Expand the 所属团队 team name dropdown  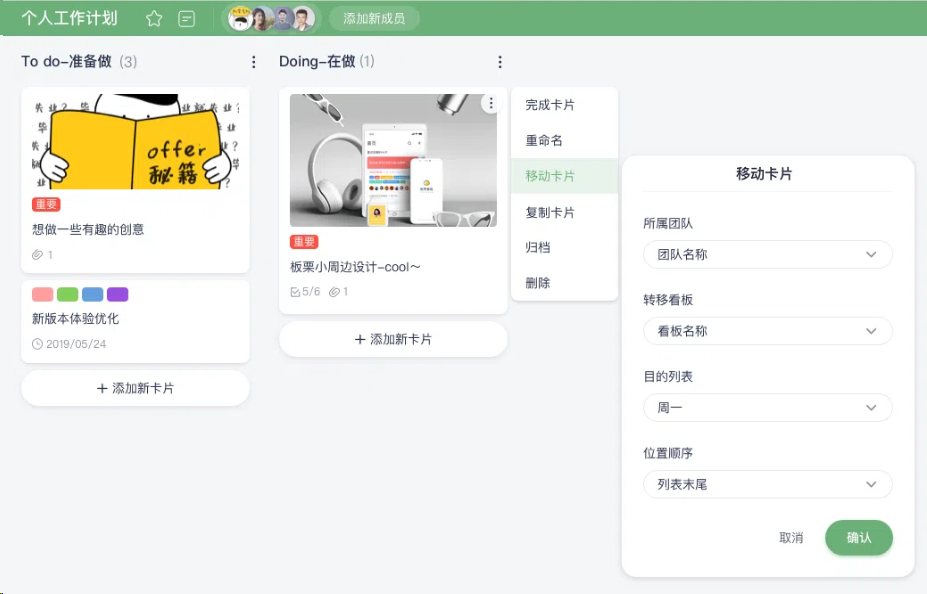point(767,255)
